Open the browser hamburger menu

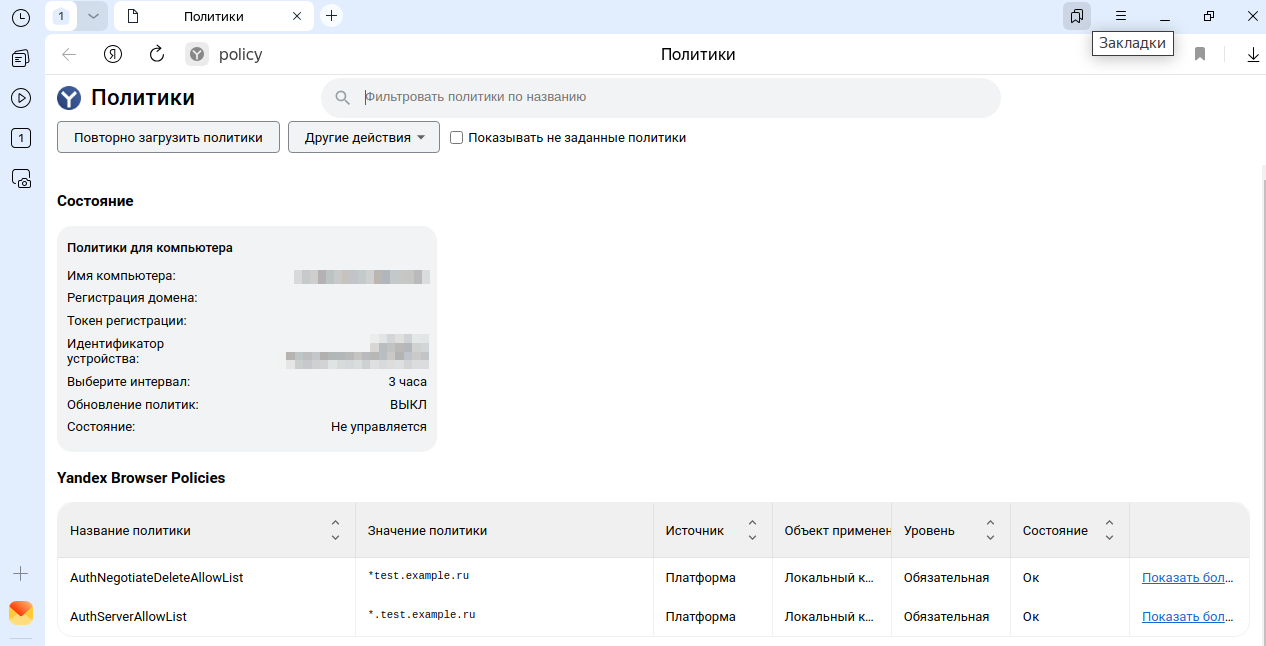[1121, 16]
